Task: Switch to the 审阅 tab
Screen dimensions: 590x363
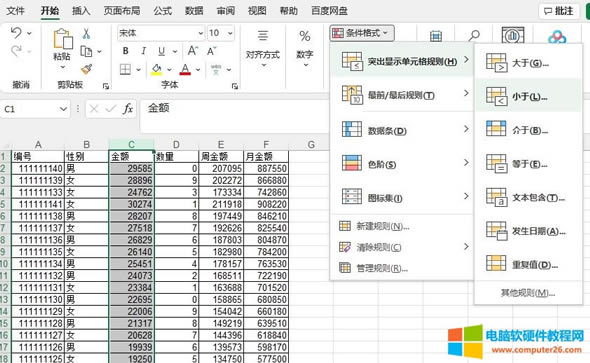Action: tap(226, 11)
